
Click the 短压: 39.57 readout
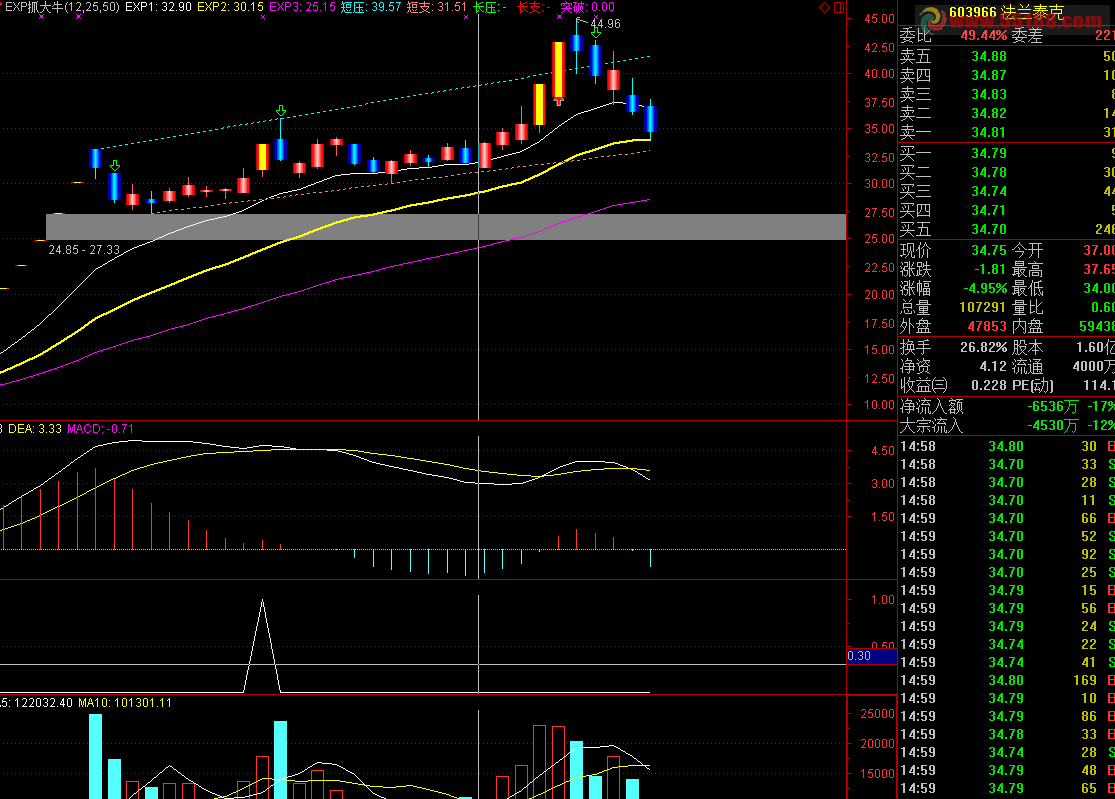[370, 7]
